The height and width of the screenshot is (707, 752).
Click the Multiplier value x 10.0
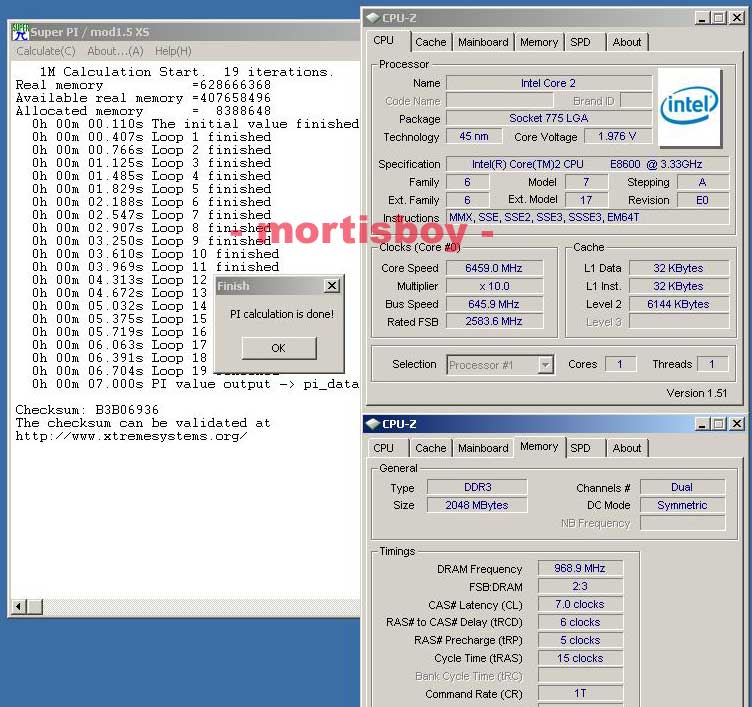click(x=494, y=286)
